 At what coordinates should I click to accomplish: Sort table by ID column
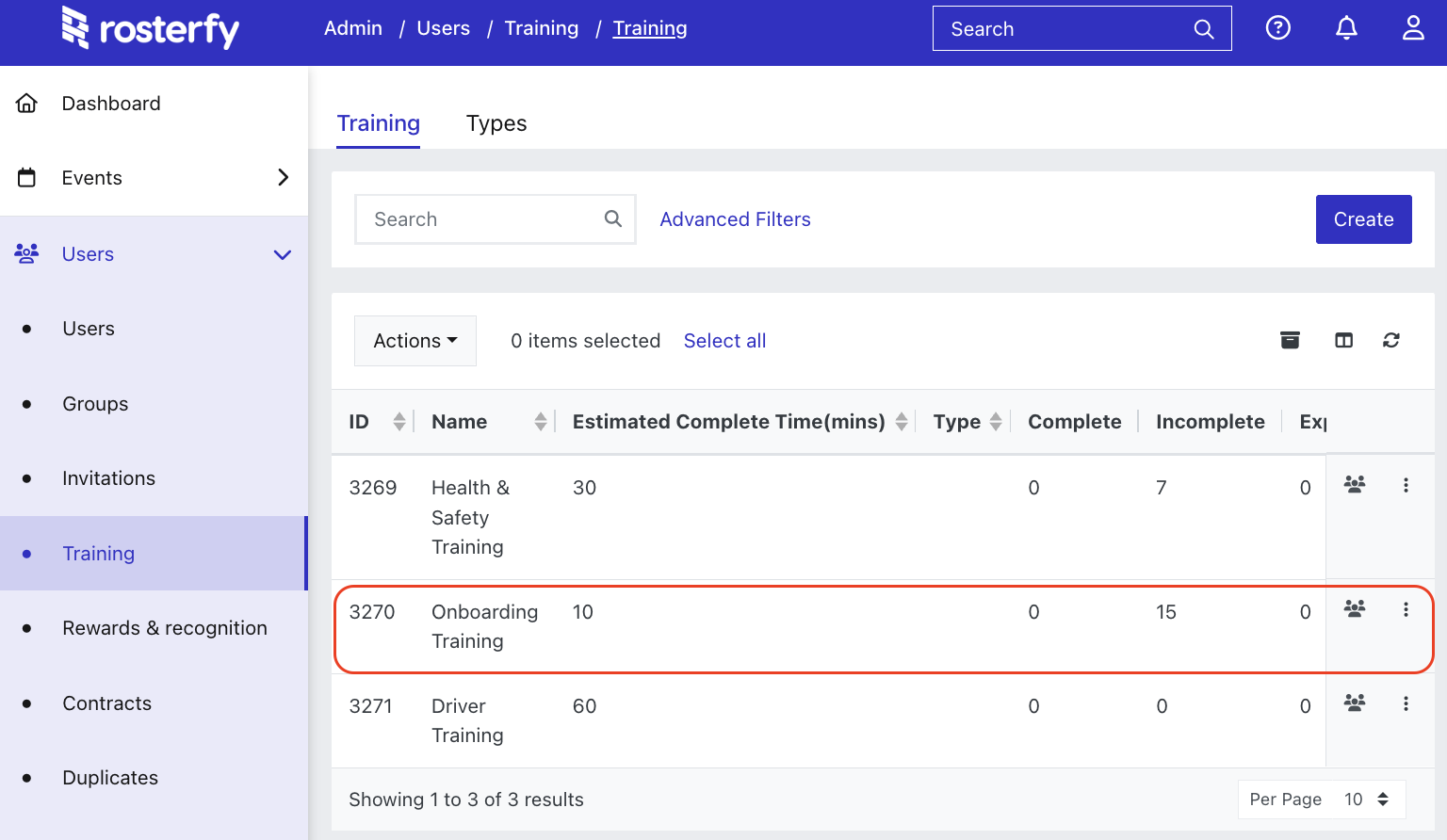pyautogui.click(x=399, y=422)
